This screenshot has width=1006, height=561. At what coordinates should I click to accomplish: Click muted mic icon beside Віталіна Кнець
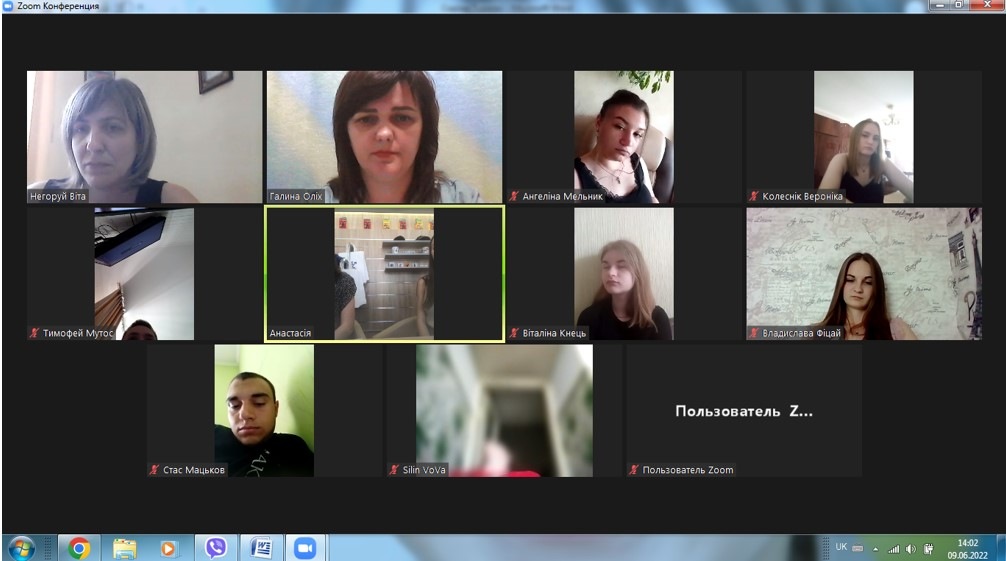(514, 333)
